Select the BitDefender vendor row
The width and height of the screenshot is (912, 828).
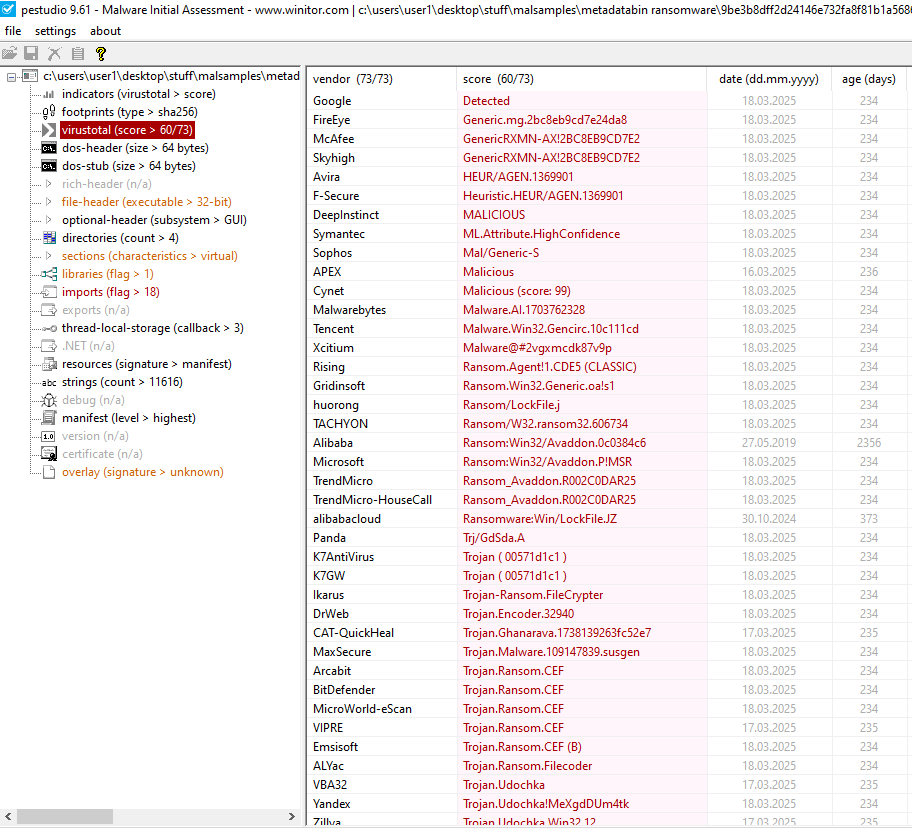[609, 690]
